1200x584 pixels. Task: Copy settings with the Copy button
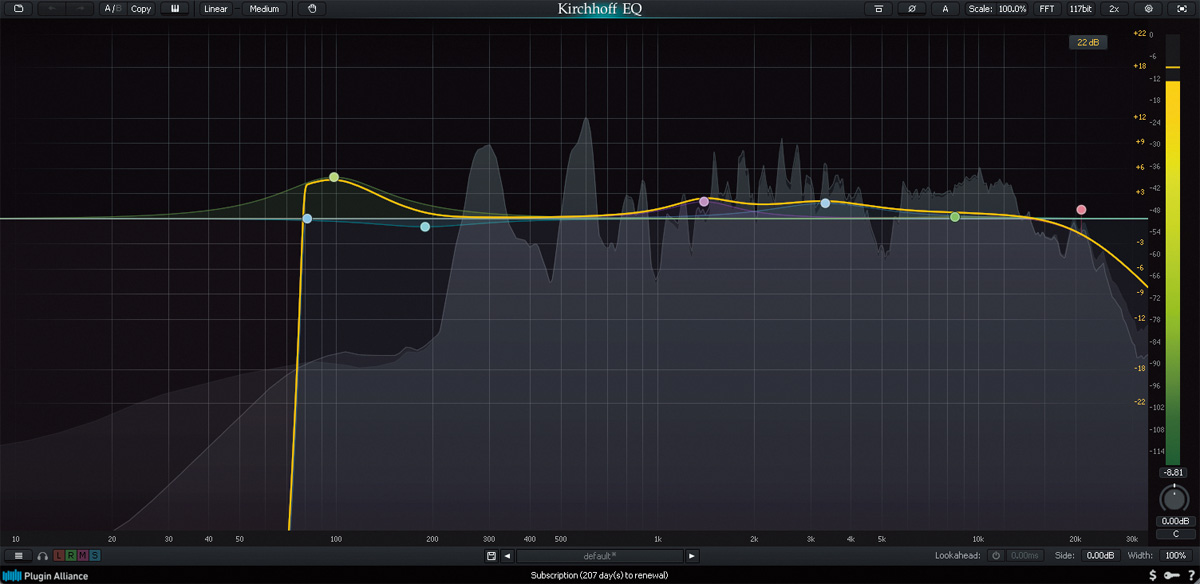(141, 9)
